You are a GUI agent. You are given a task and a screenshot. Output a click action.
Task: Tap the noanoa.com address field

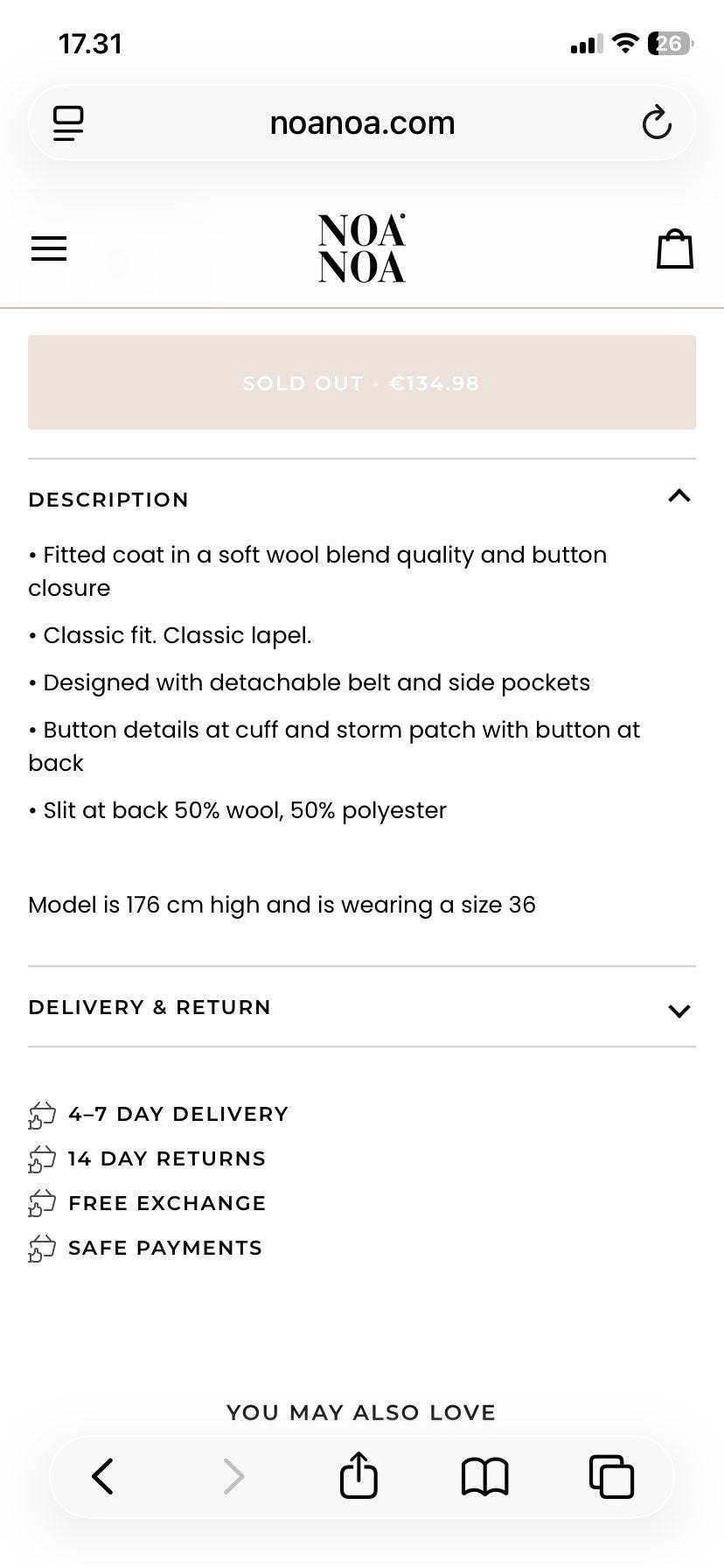click(362, 123)
